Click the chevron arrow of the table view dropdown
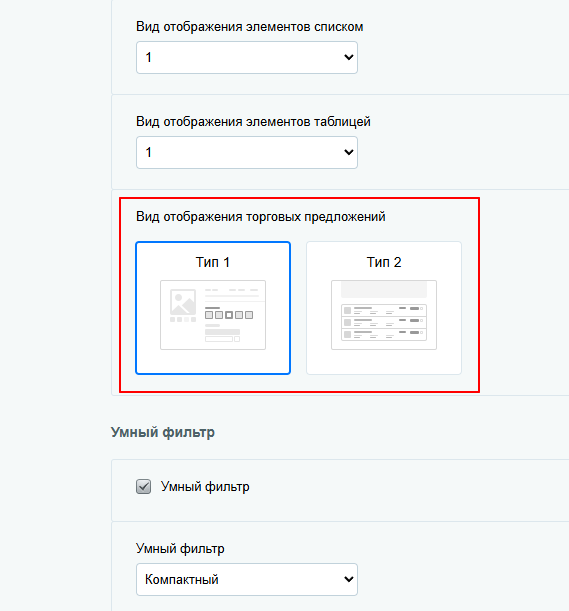The image size is (569, 611). pyautogui.click(x=348, y=152)
